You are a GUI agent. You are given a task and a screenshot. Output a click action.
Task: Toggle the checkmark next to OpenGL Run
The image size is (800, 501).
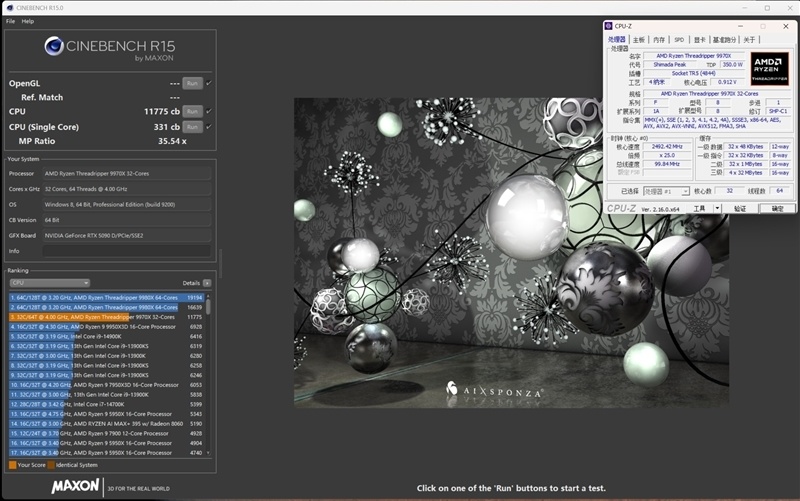[209, 83]
